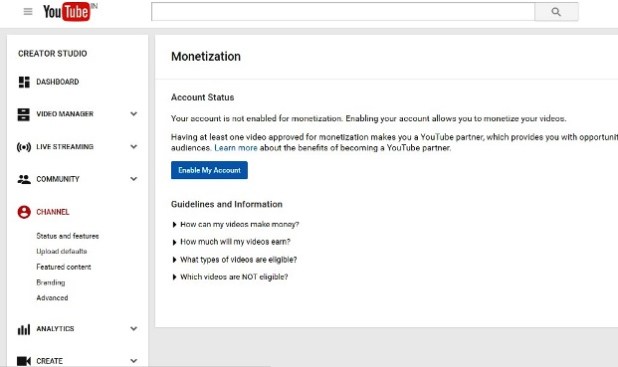Click the Live Streaming broadcast icon

[24, 147]
